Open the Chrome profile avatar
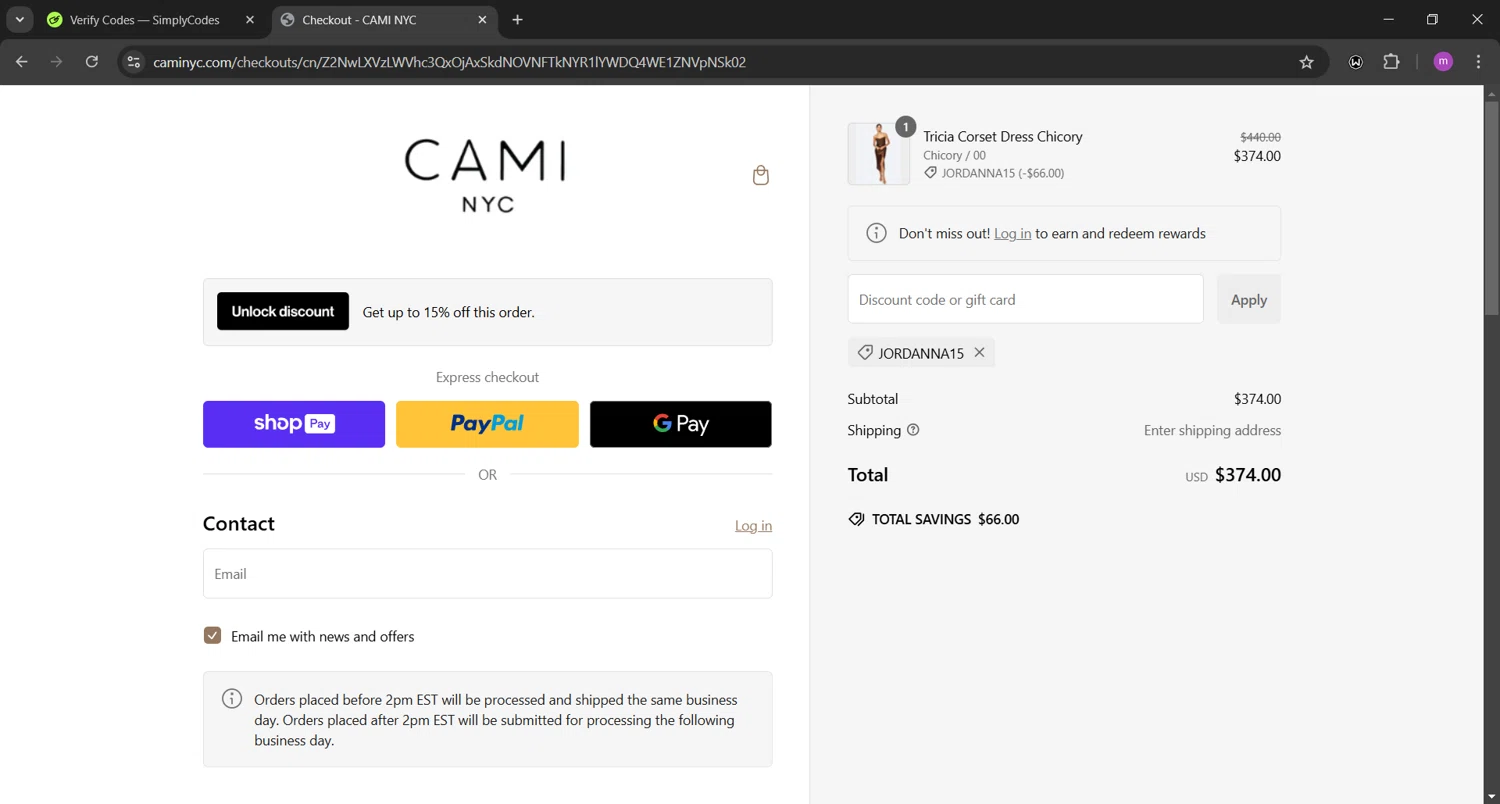This screenshot has height=804, width=1500. pyautogui.click(x=1443, y=62)
